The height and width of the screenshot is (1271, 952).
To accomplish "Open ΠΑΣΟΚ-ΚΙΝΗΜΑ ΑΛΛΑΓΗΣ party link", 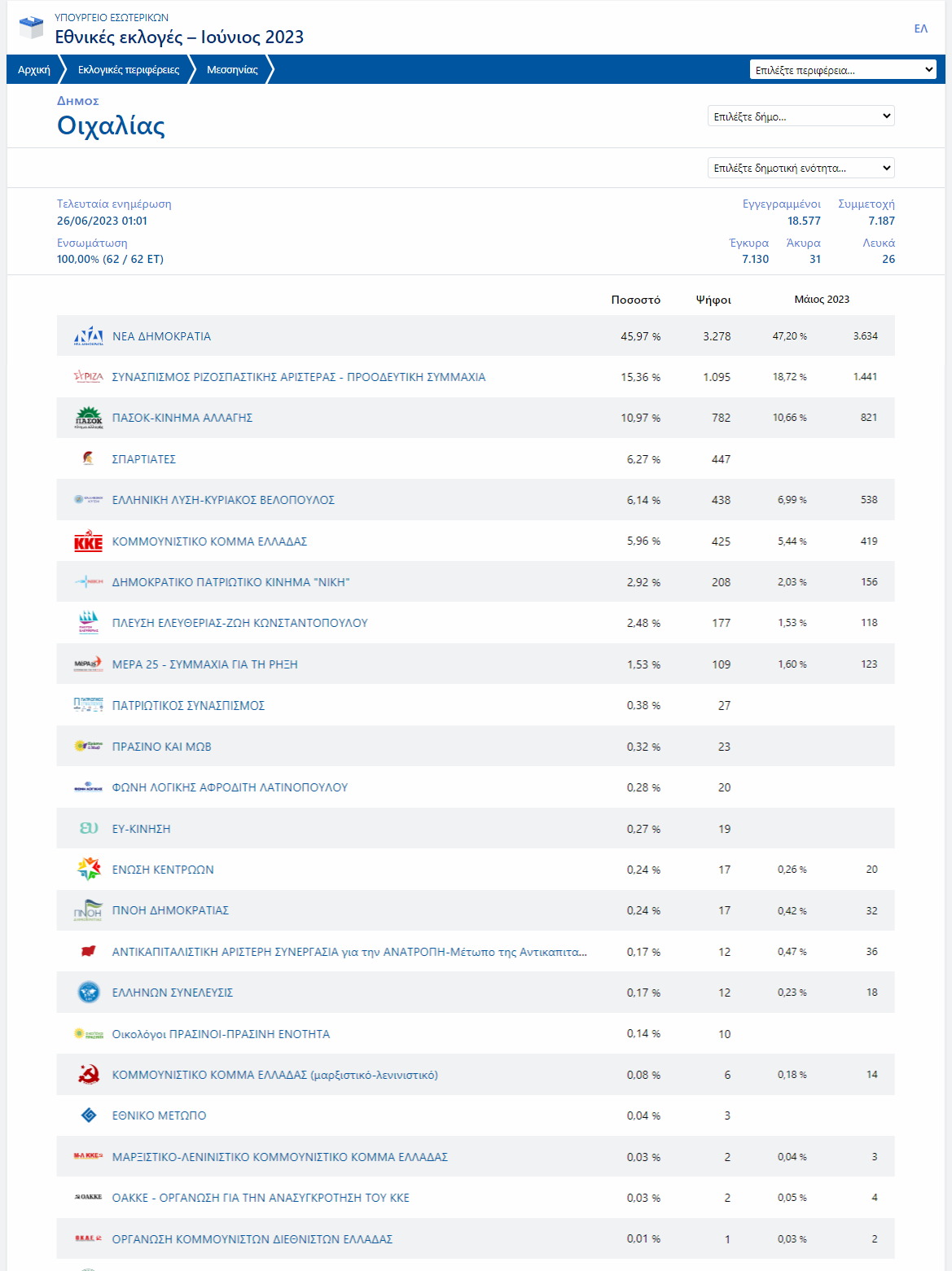I will [x=182, y=418].
